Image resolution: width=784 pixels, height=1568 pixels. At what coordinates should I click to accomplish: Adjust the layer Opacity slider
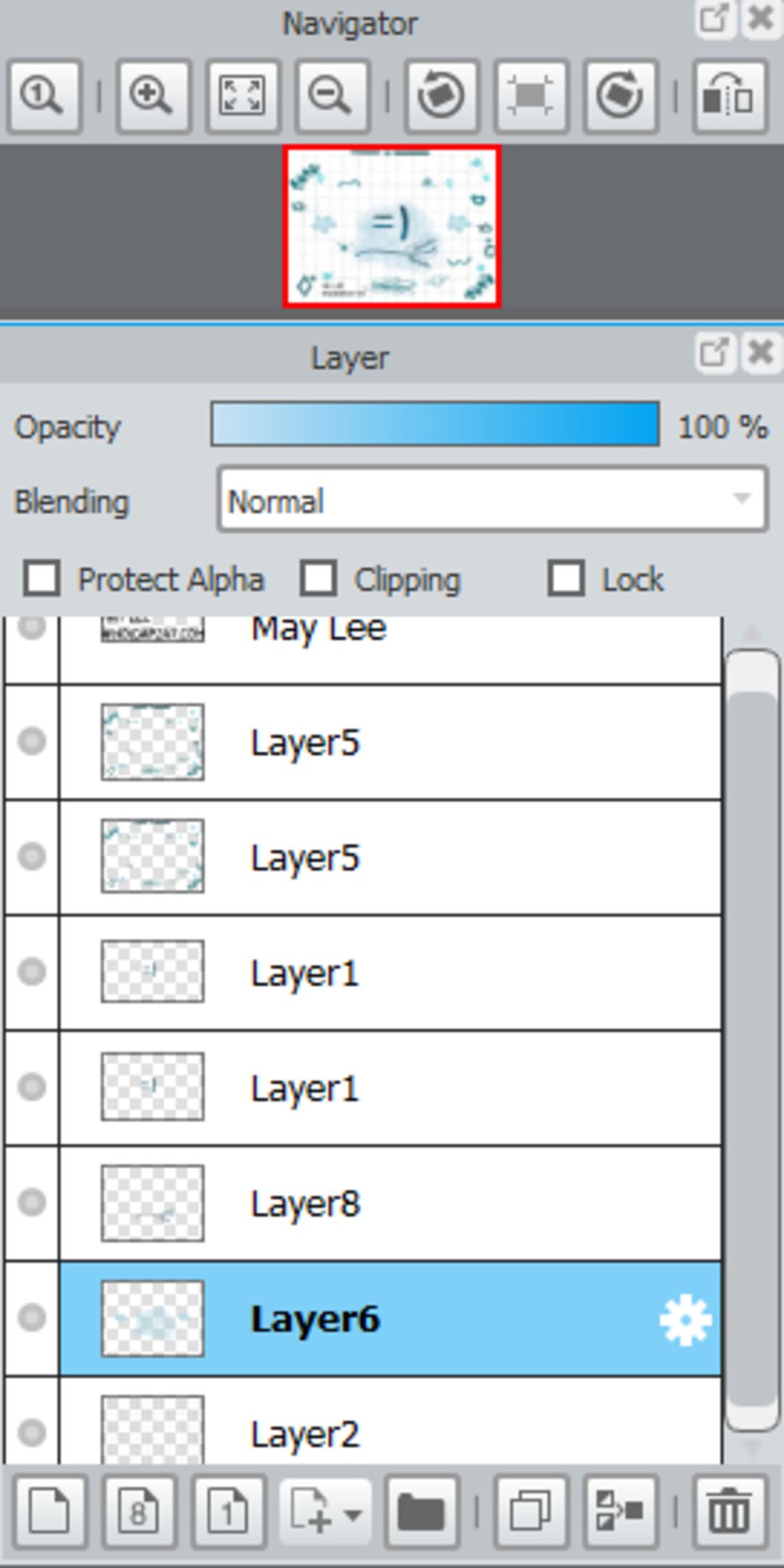click(435, 423)
